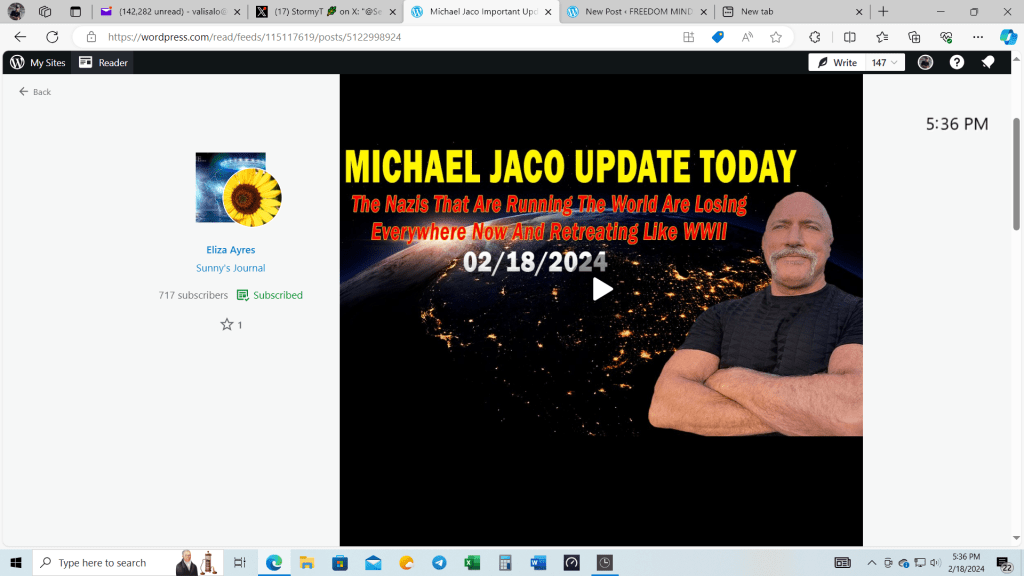Expand the Write button draft count dropdown
This screenshot has width=1024, height=576.
pyautogui.click(x=884, y=62)
